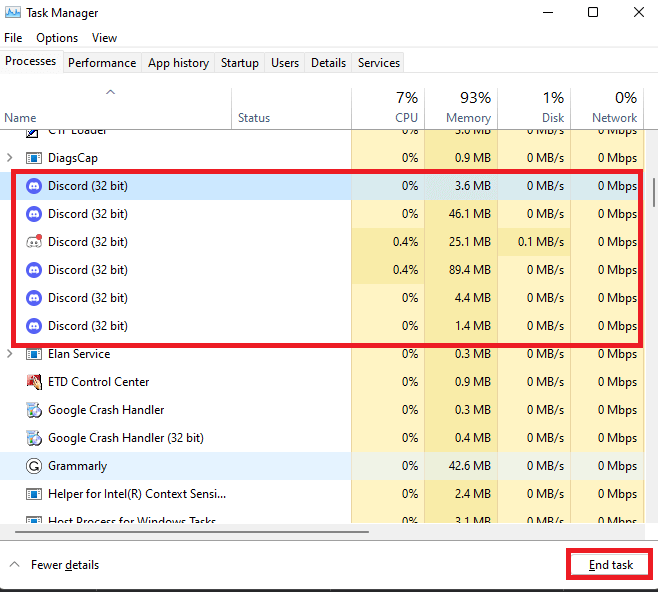Screen dimensions: 658x592
Task: Click the ETD Control Center icon
Action: (34, 382)
